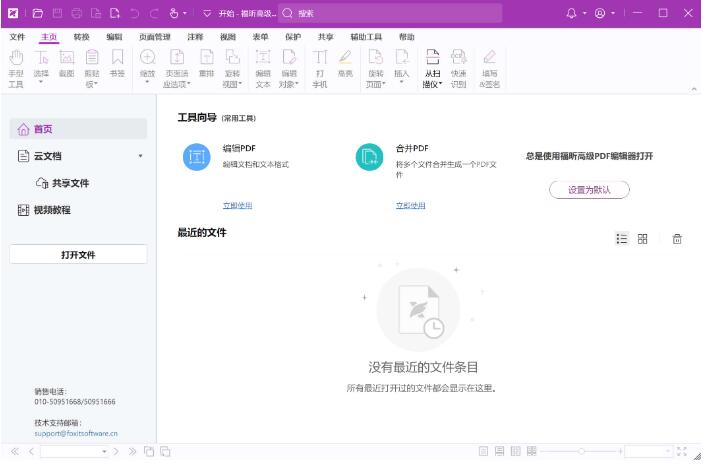Collapse the ribbon with the chevron arrow
Image resolution: width=703 pixels, height=464 pixels.
694,89
